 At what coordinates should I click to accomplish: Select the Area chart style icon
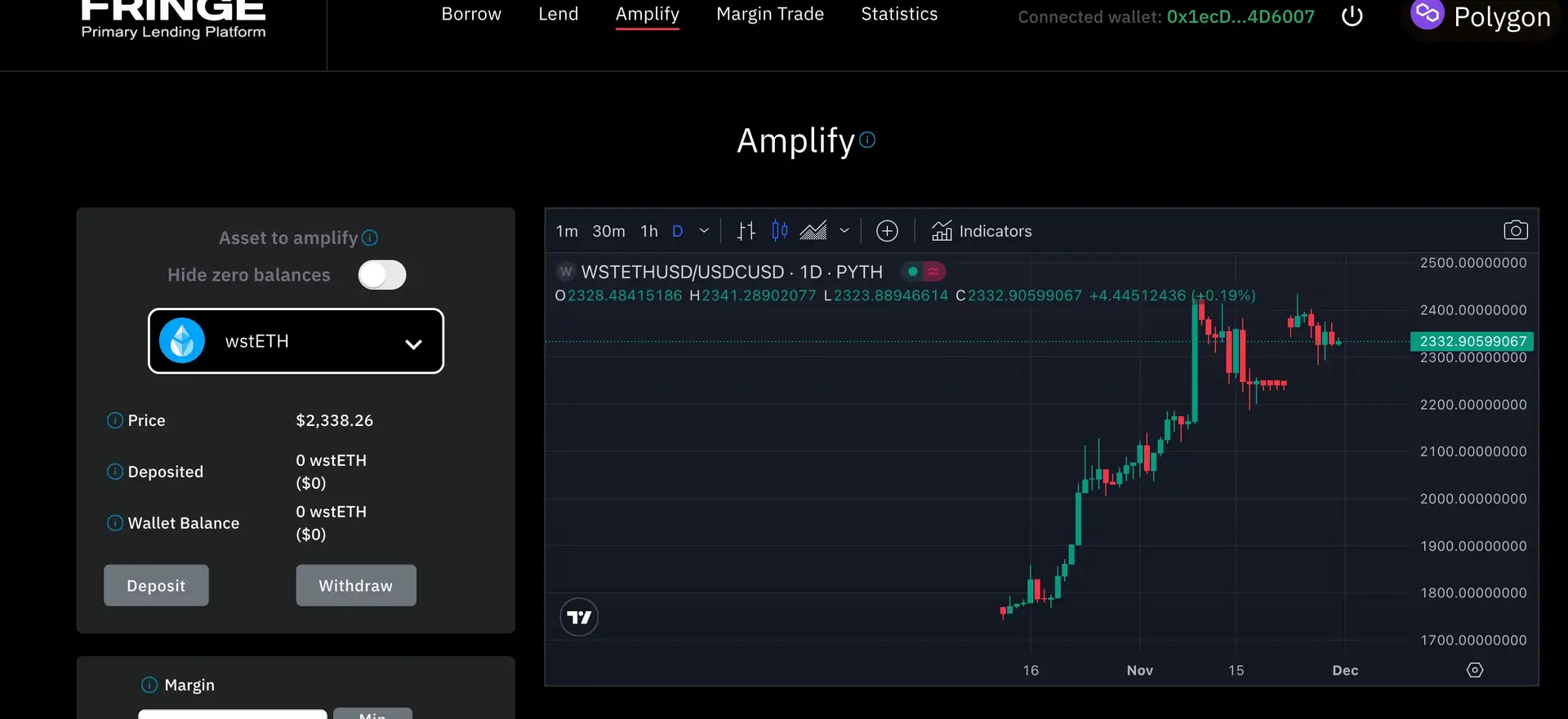click(813, 231)
